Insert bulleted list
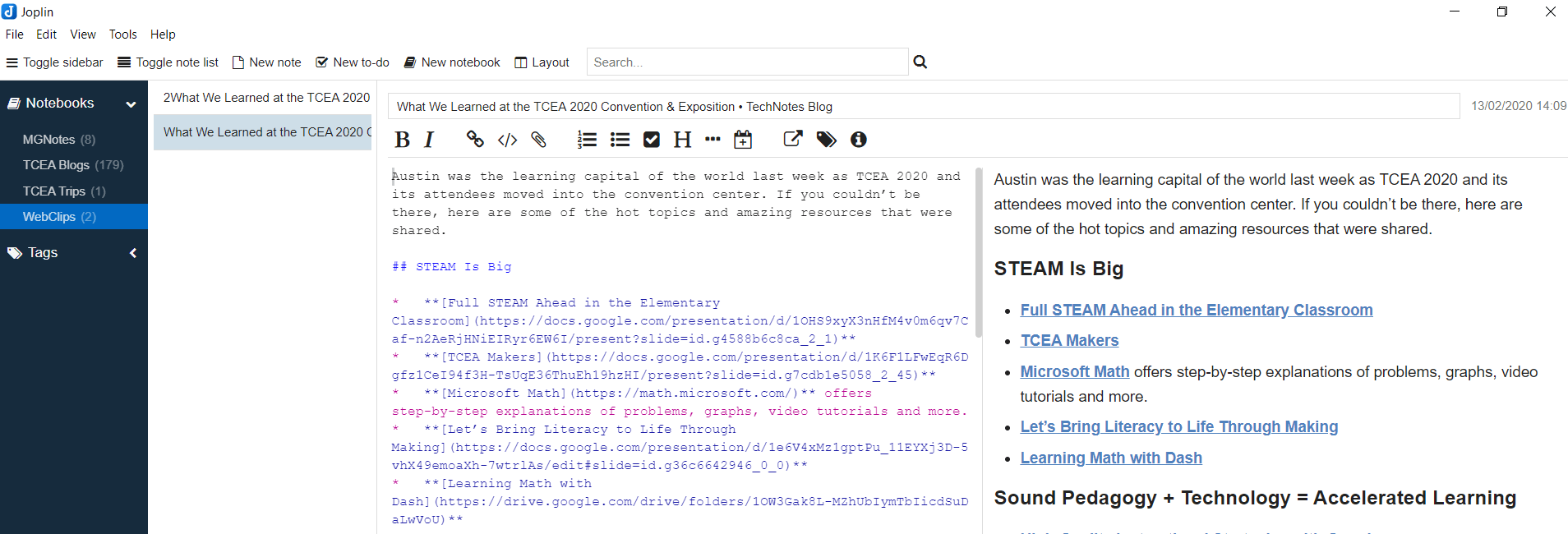This screenshot has width=1568, height=534. pos(620,140)
